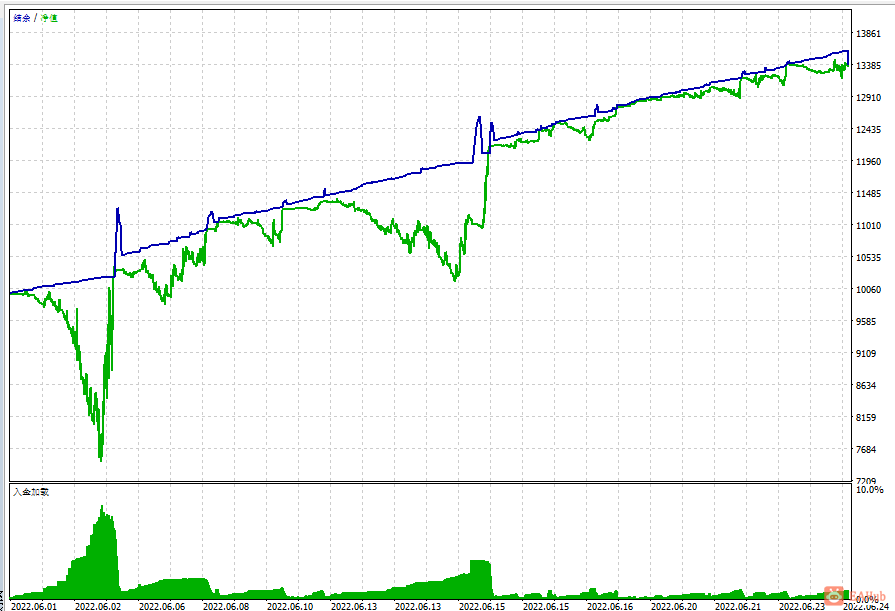Click the 2022.06.08 date label

226,606
